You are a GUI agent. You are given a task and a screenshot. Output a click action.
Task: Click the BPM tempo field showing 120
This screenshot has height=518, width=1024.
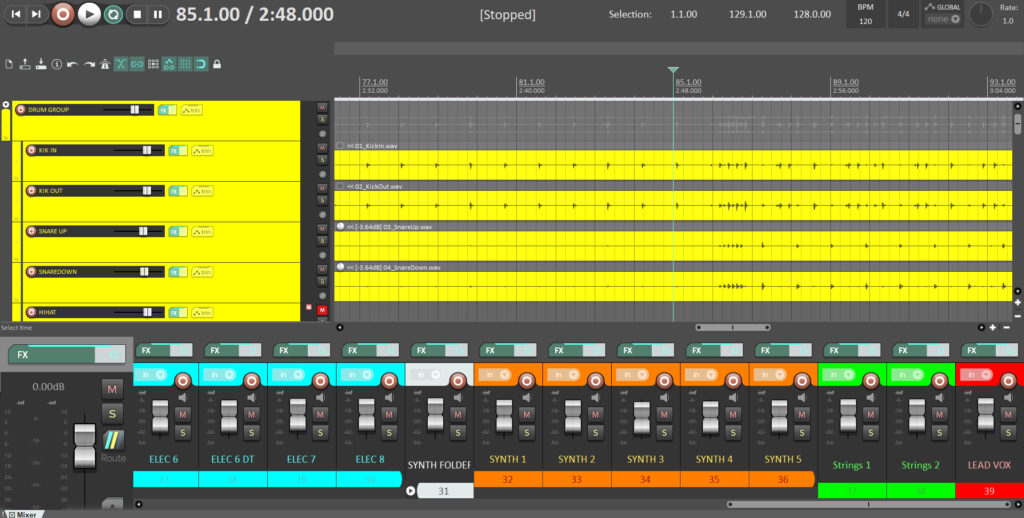[x=864, y=20]
